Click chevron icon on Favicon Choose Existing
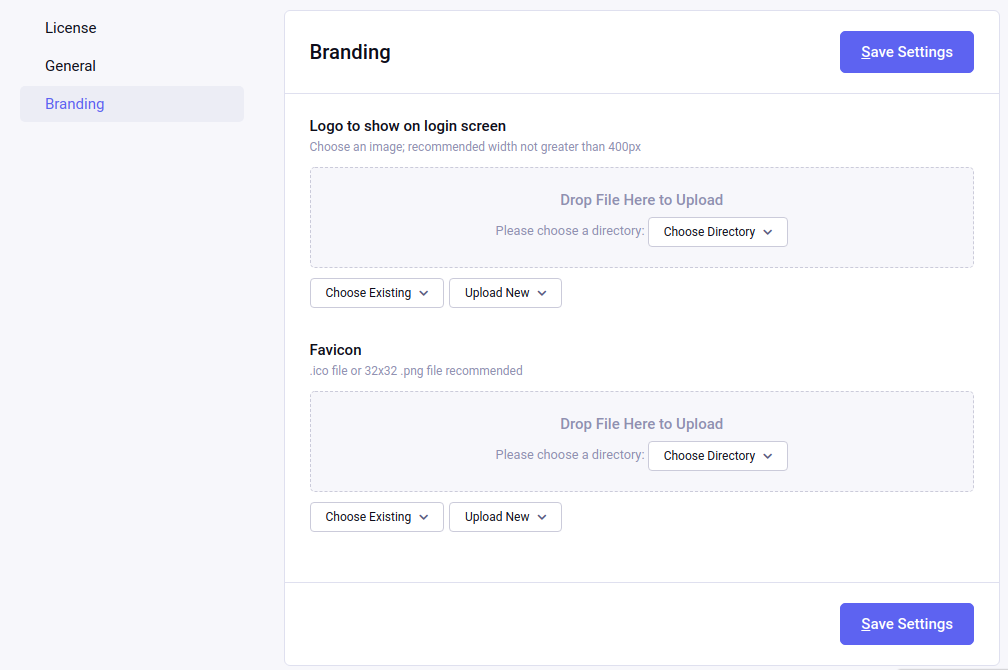Image resolution: width=1008 pixels, height=670 pixels. coord(424,517)
